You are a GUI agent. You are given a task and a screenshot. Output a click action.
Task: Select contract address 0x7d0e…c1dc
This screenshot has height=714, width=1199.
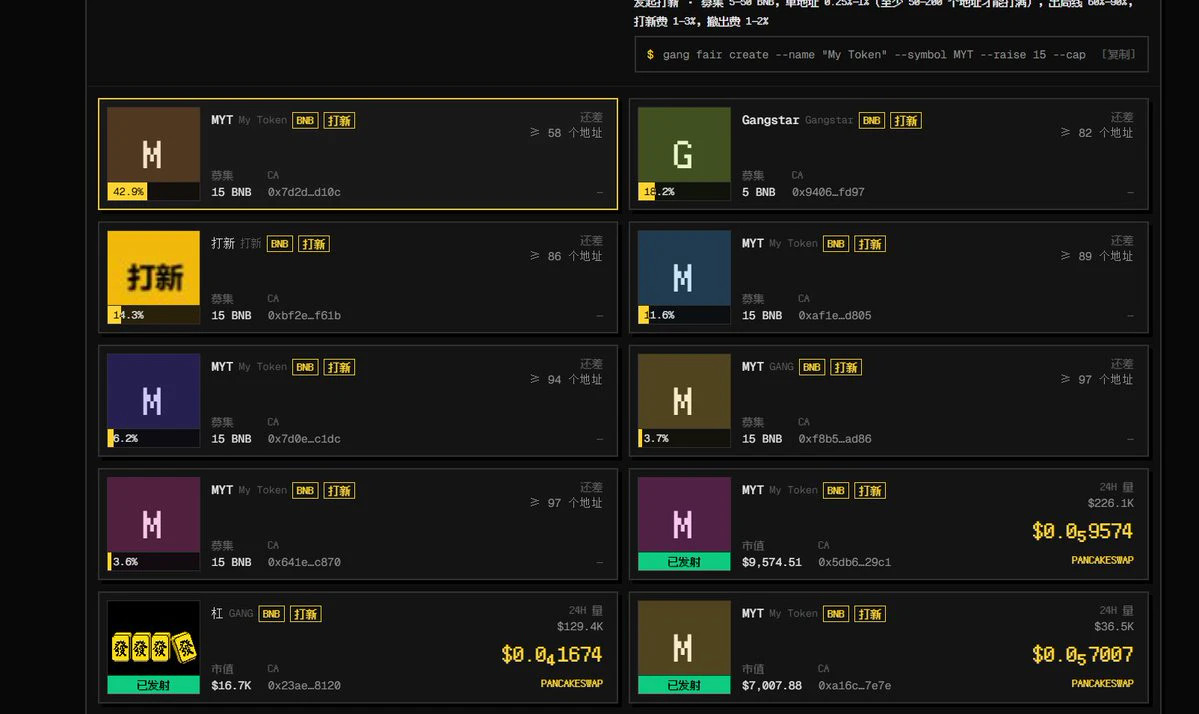(304, 439)
